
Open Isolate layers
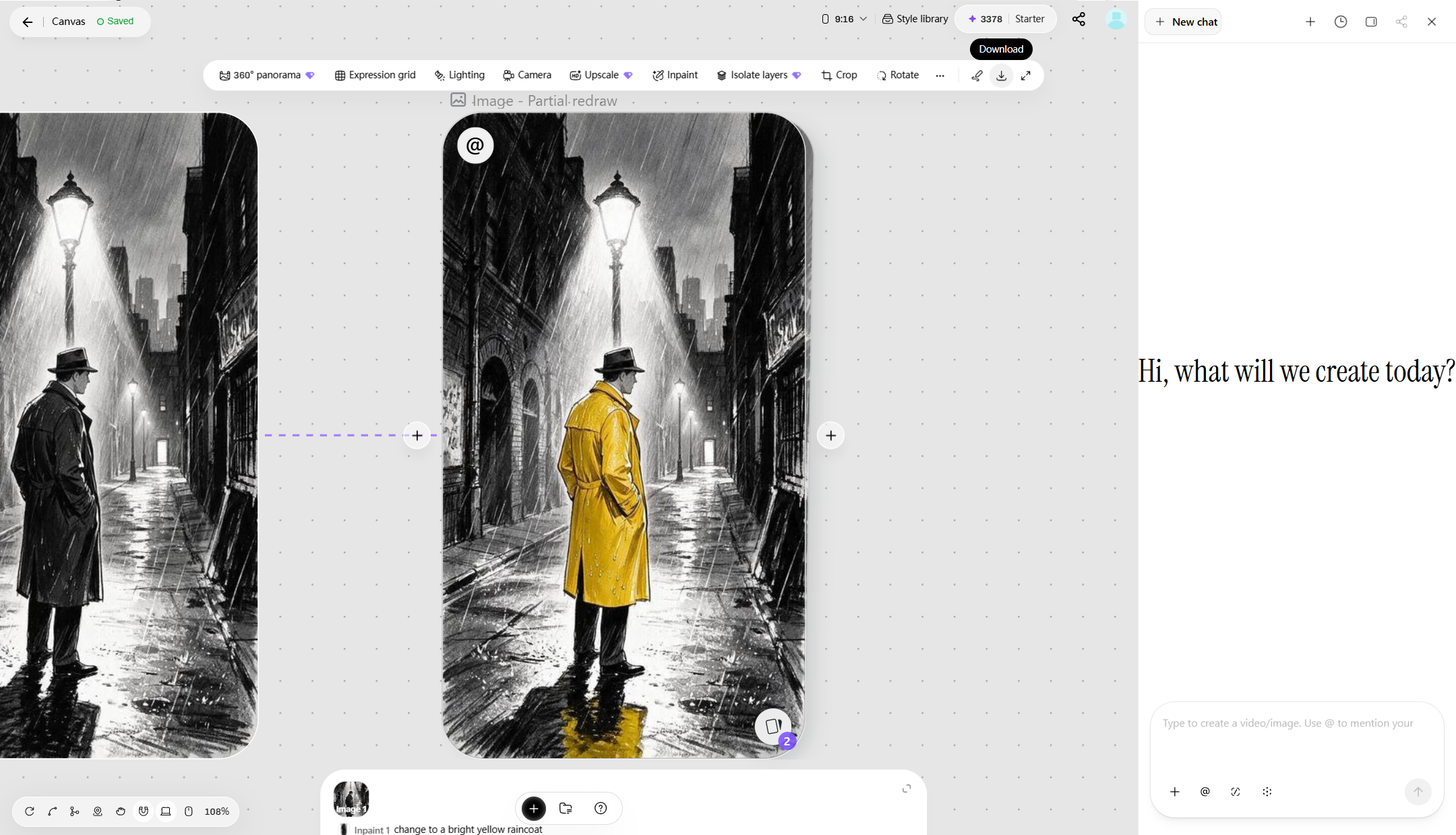(759, 76)
